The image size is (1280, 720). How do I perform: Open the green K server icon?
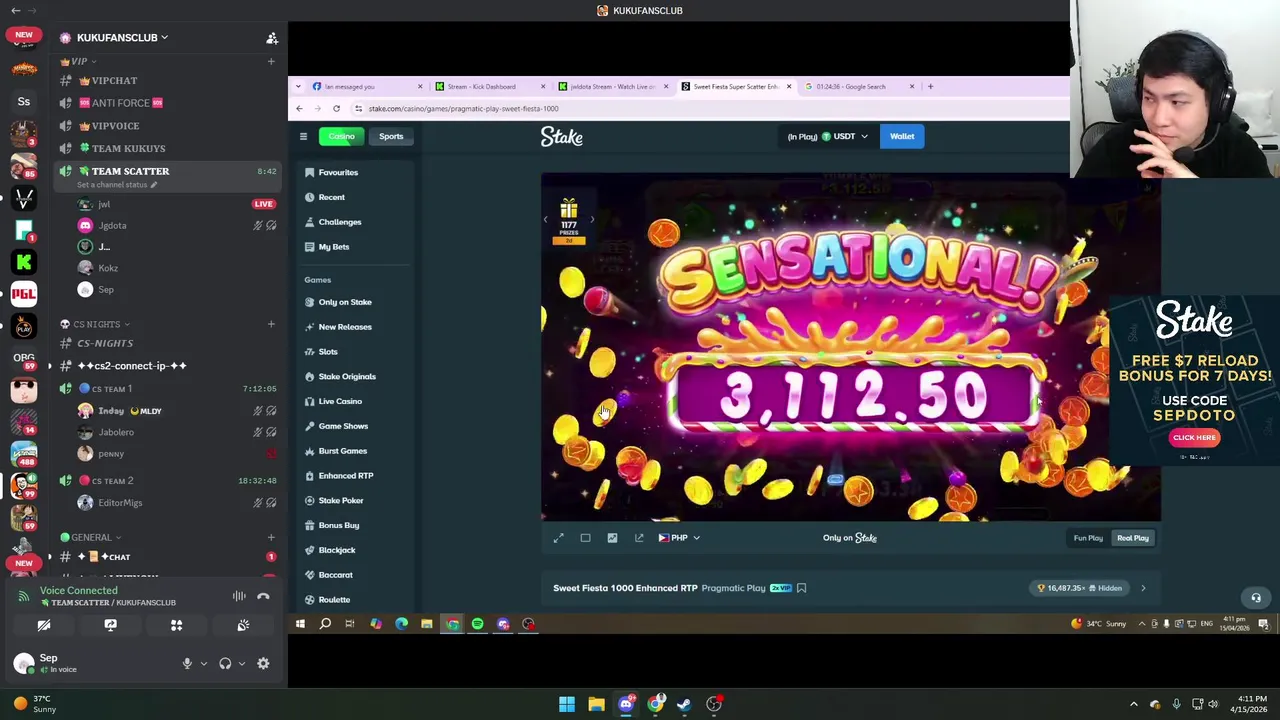(x=24, y=261)
